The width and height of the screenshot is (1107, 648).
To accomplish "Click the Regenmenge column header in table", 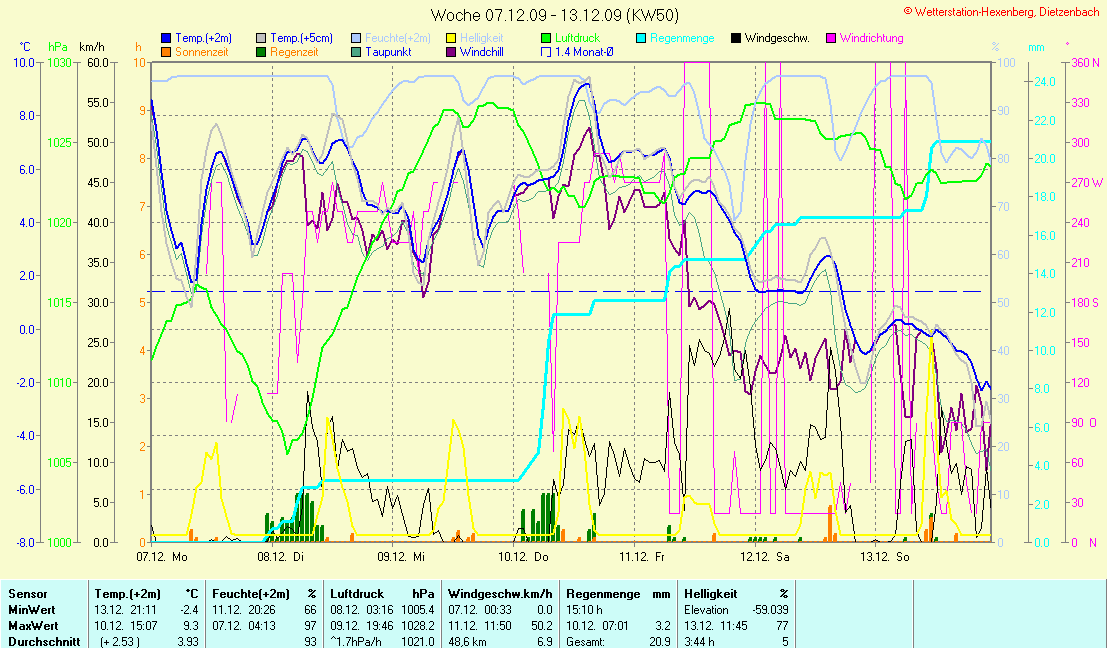I will point(604,594).
